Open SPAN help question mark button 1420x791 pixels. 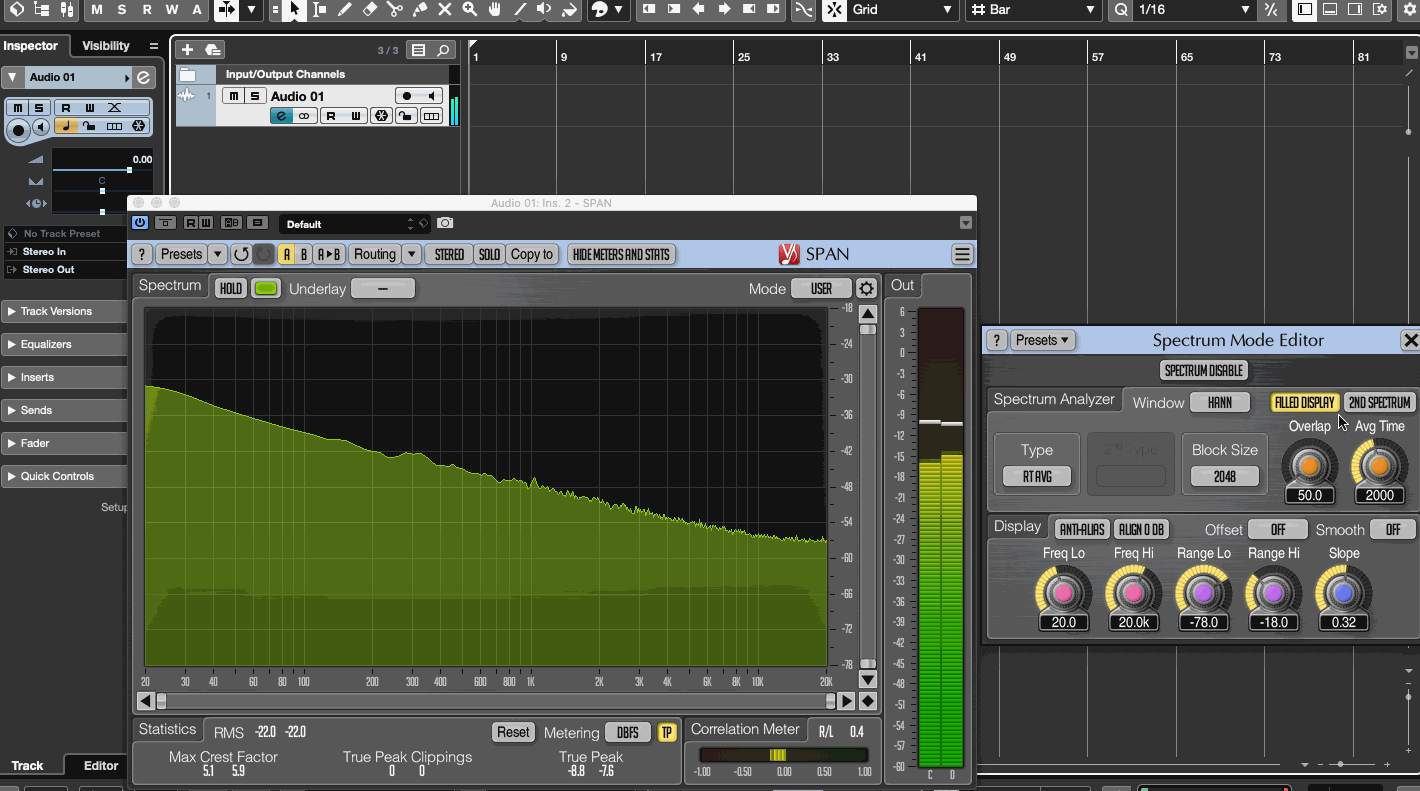tap(142, 254)
